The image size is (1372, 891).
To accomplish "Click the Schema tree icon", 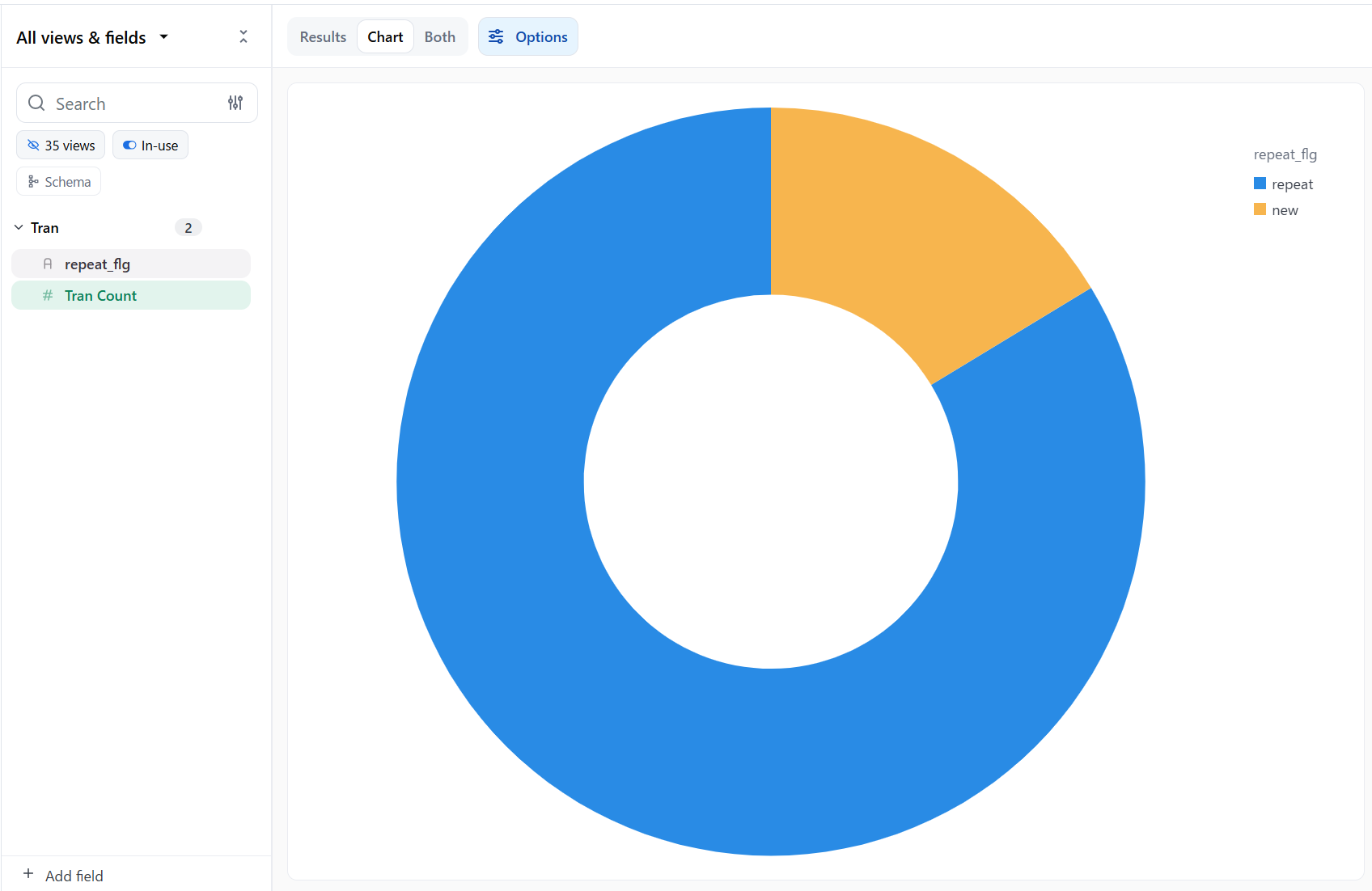I will click(x=33, y=182).
